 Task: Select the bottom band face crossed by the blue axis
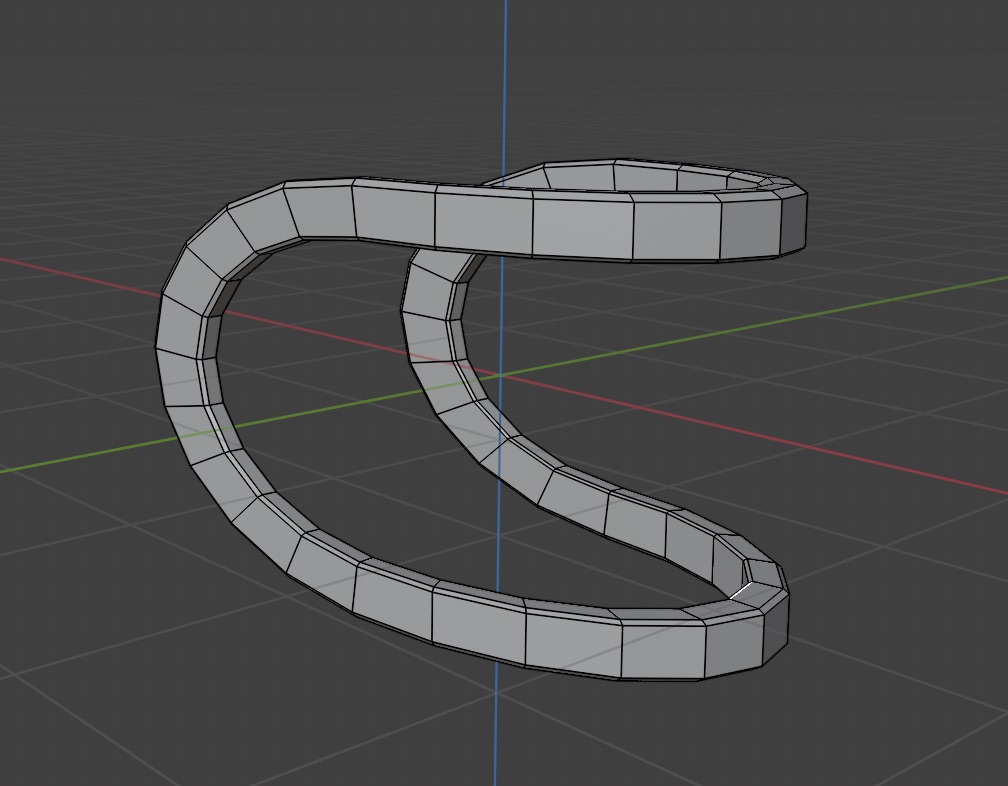pyautogui.click(x=478, y=625)
